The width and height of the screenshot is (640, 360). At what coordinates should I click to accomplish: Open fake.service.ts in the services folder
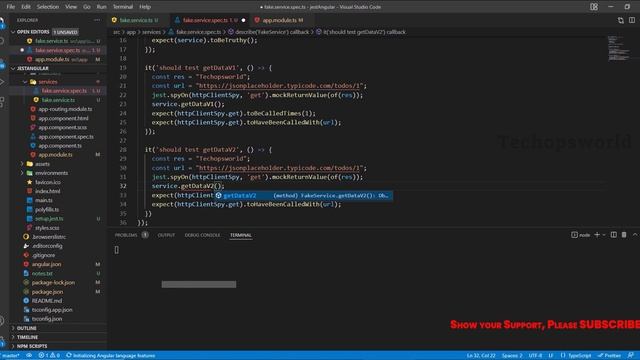pyautogui.click(x=58, y=100)
